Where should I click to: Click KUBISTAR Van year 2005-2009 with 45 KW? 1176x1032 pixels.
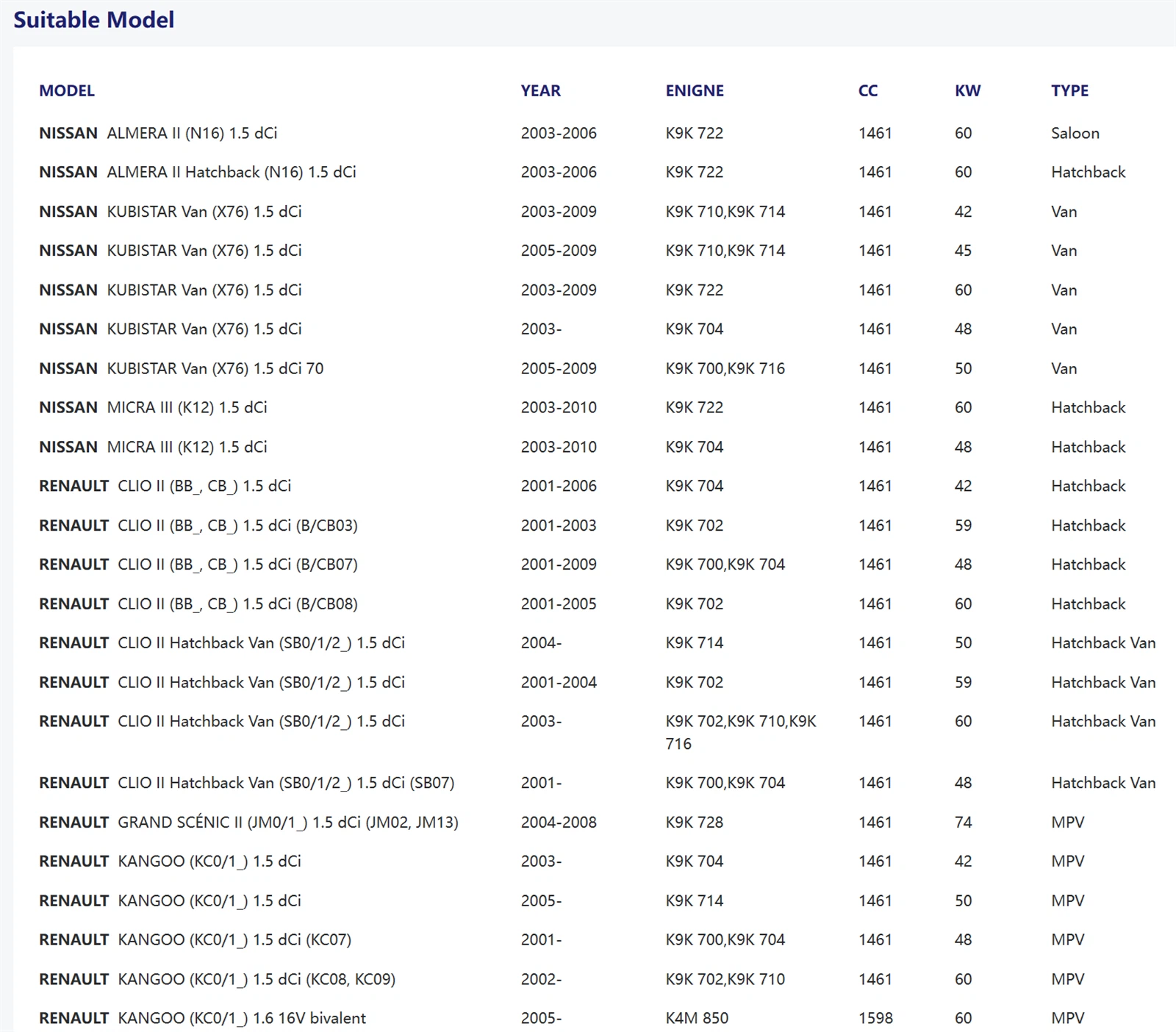pos(559,251)
